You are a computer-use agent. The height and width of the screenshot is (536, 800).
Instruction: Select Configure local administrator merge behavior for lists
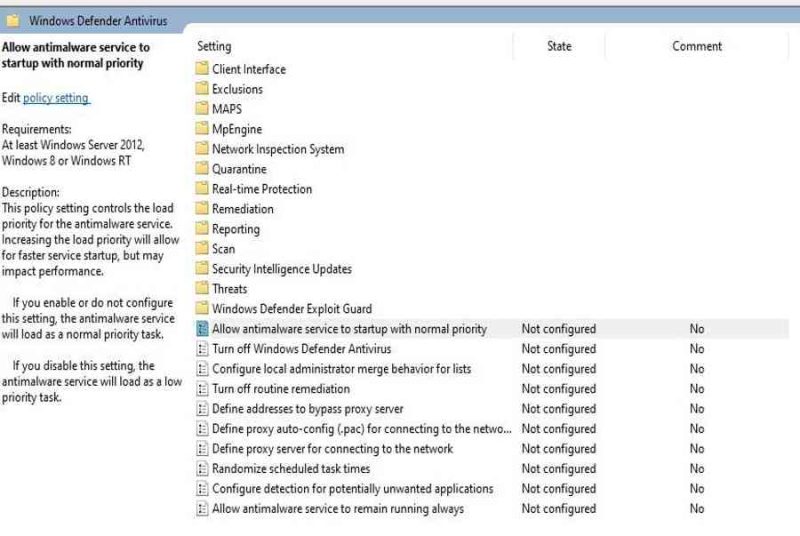(341, 369)
